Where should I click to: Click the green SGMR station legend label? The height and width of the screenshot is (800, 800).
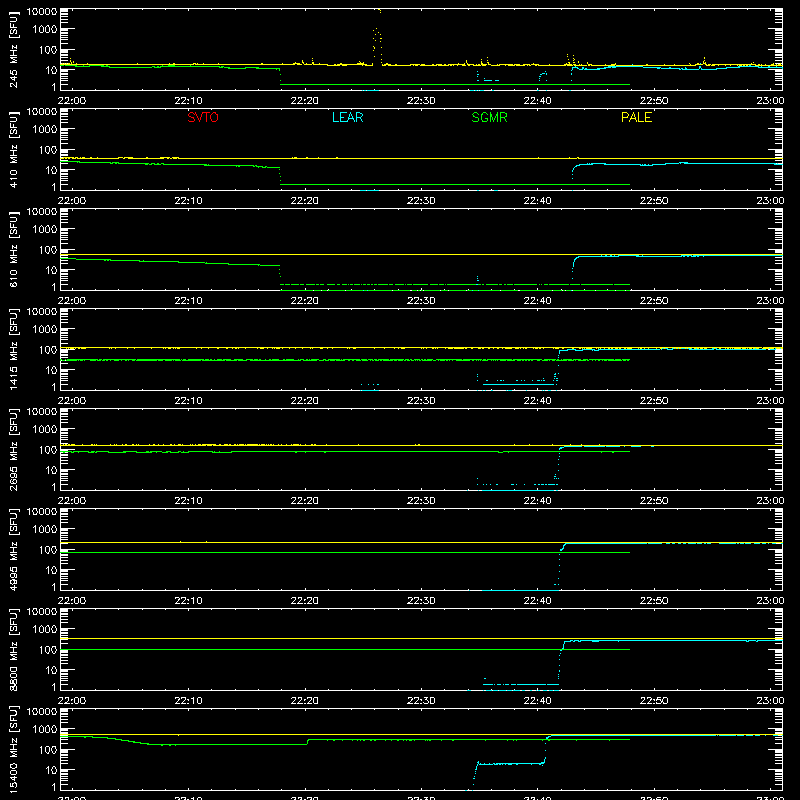click(x=489, y=117)
